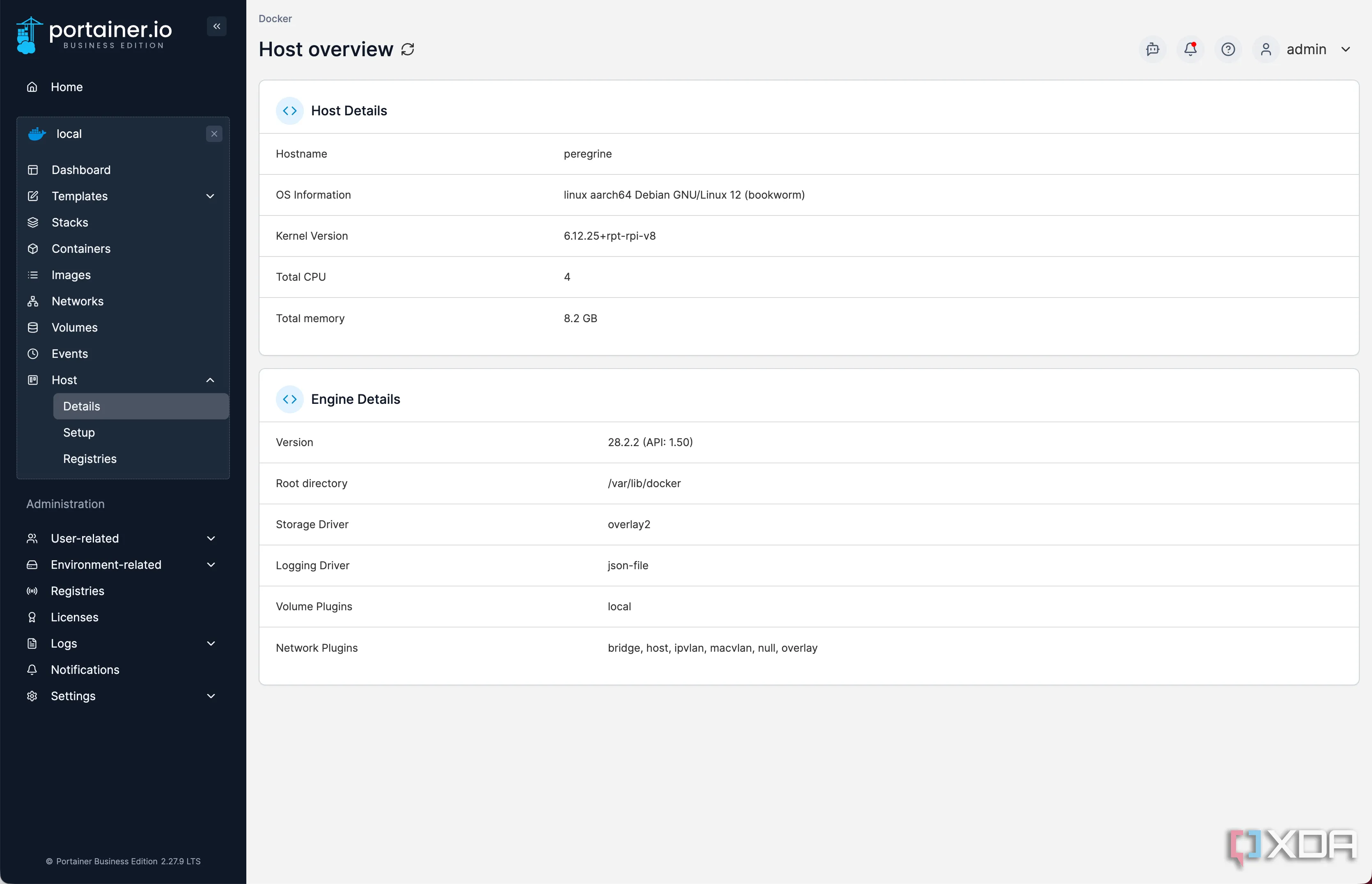Open the admin account dropdown arrow
The width and height of the screenshot is (1372, 884).
[1346, 49]
